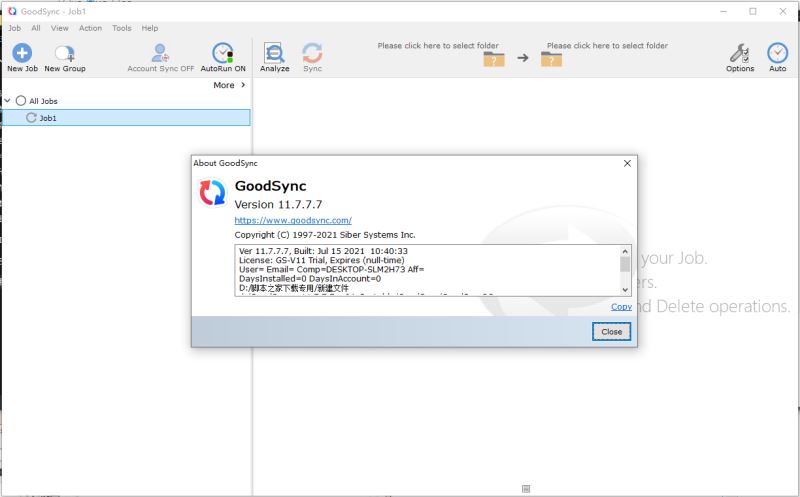Select the left folder icon

coord(494,59)
